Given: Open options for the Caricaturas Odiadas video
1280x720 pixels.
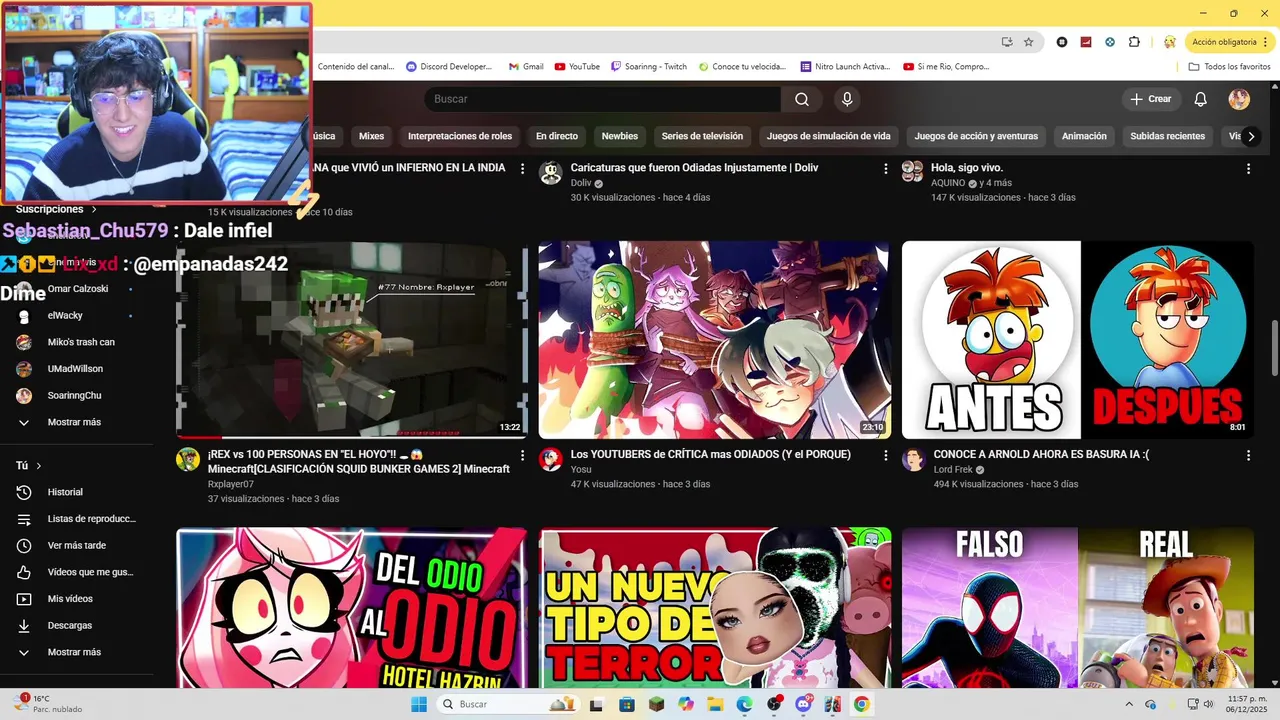Looking at the screenshot, I should [x=885, y=169].
